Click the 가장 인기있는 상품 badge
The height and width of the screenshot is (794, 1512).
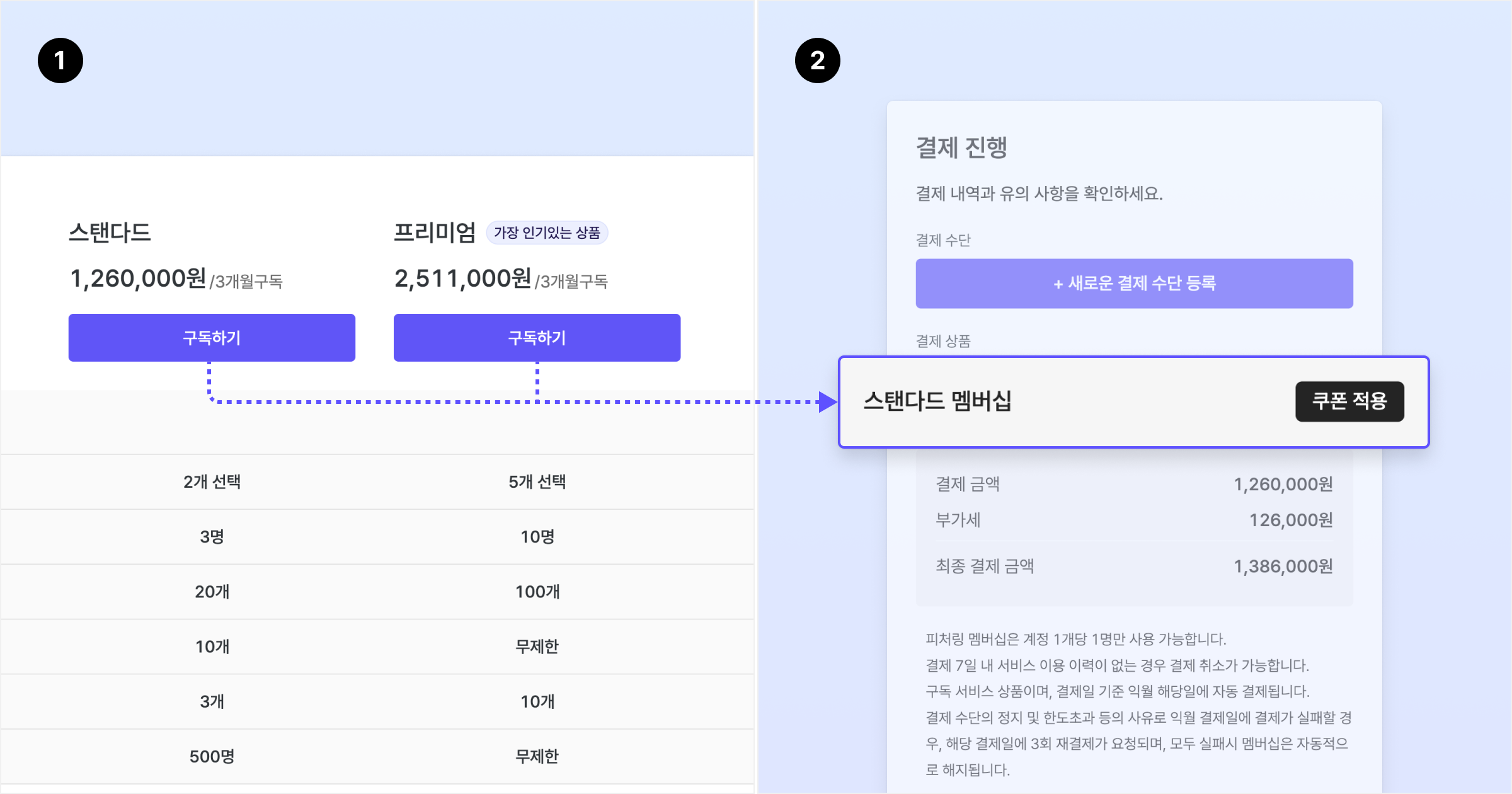tap(547, 233)
